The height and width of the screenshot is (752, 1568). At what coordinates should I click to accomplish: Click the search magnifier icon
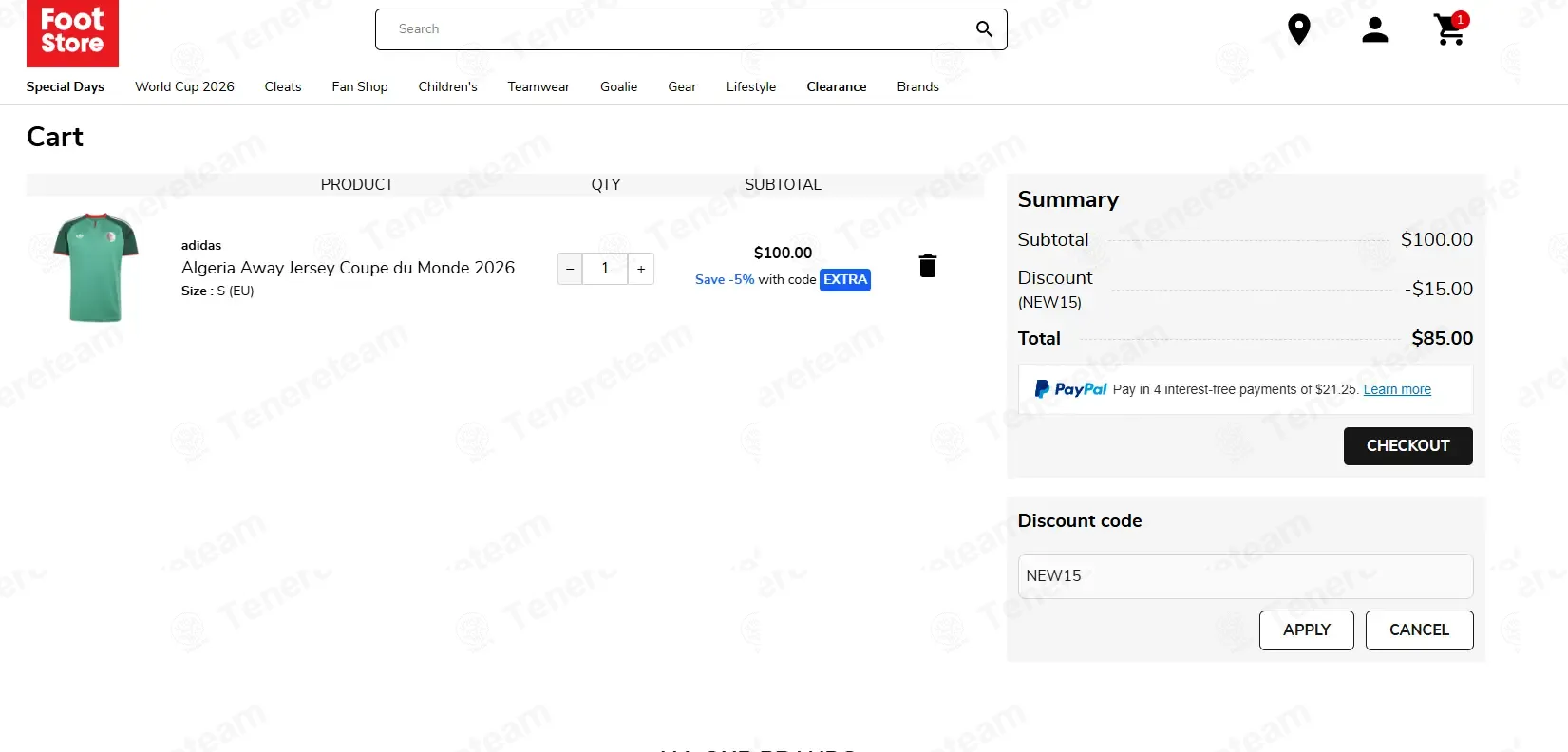point(984,29)
